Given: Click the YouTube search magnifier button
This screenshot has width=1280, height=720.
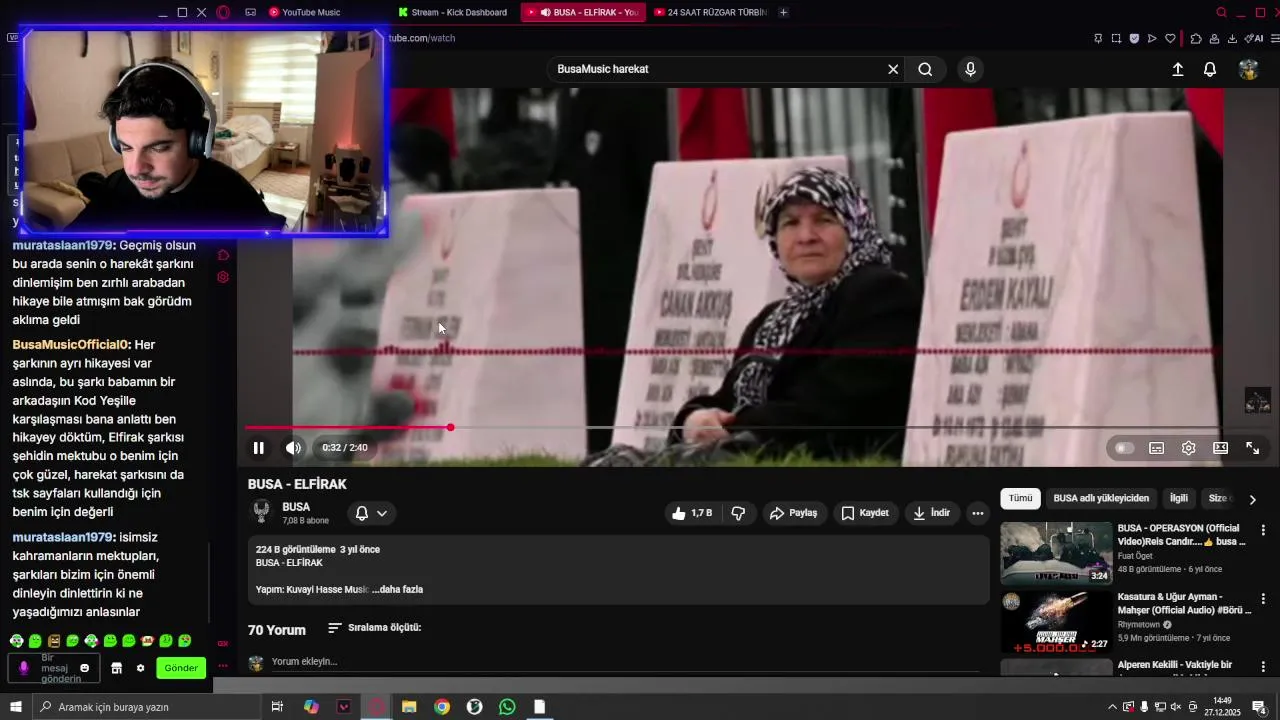Looking at the screenshot, I should tap(925, 69).
